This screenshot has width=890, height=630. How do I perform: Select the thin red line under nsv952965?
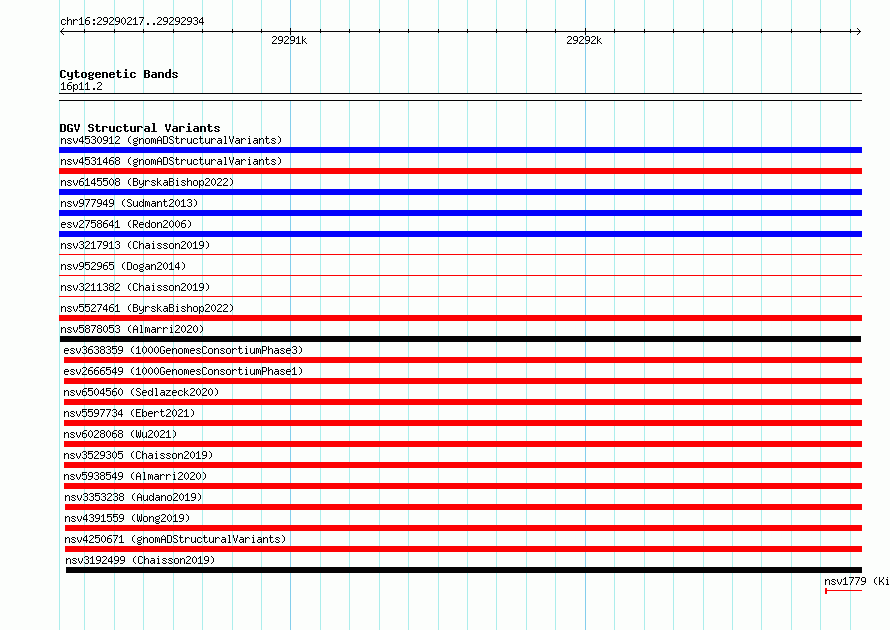[x=460, y=276]
